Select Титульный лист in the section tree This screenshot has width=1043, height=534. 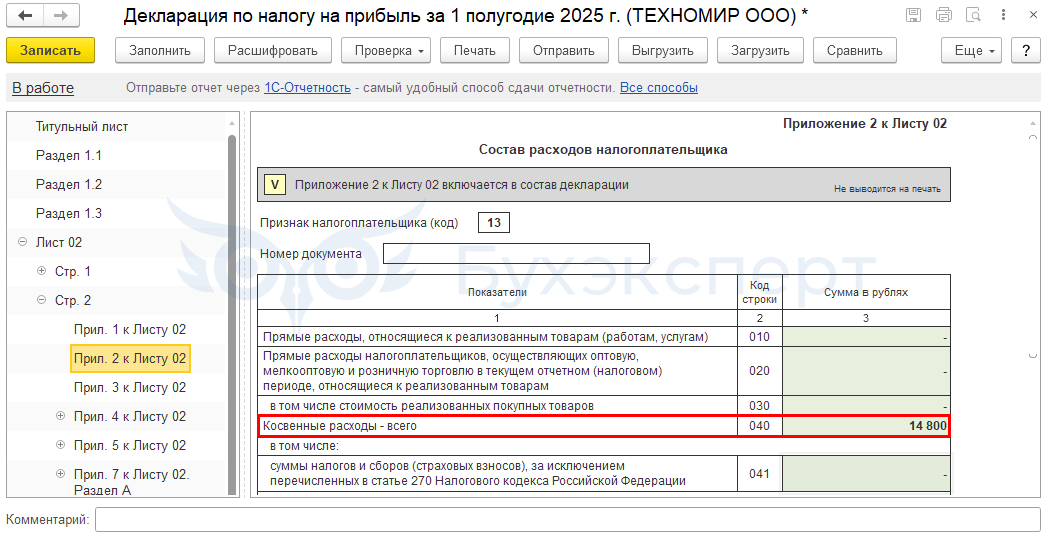click(82, 126)
